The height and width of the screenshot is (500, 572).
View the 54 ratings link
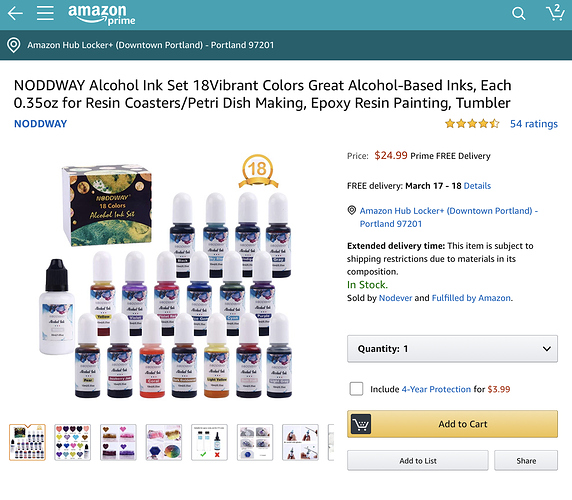pyautogui.click(x=534, y=124)
